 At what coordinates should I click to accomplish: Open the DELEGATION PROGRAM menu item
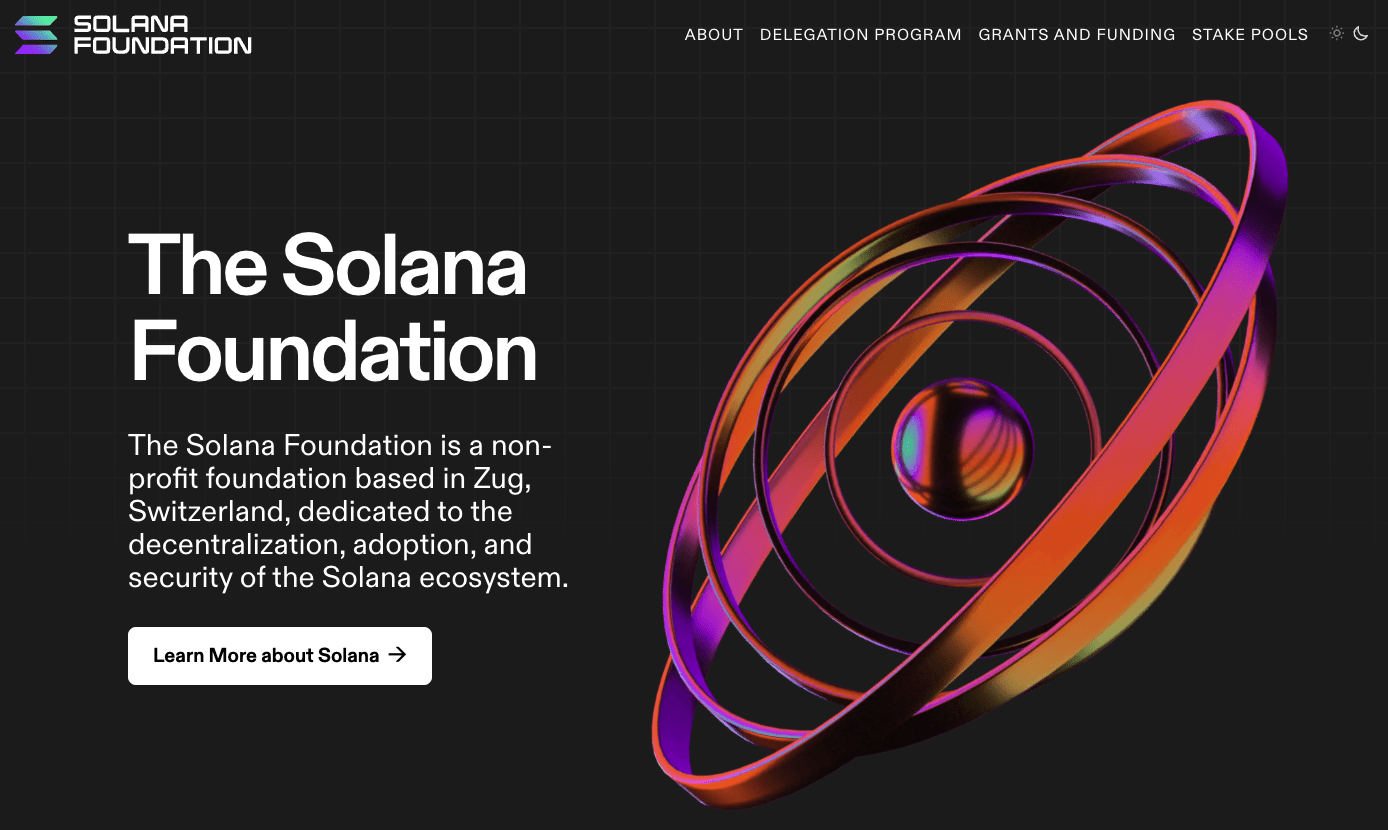(x=860, y=34)
